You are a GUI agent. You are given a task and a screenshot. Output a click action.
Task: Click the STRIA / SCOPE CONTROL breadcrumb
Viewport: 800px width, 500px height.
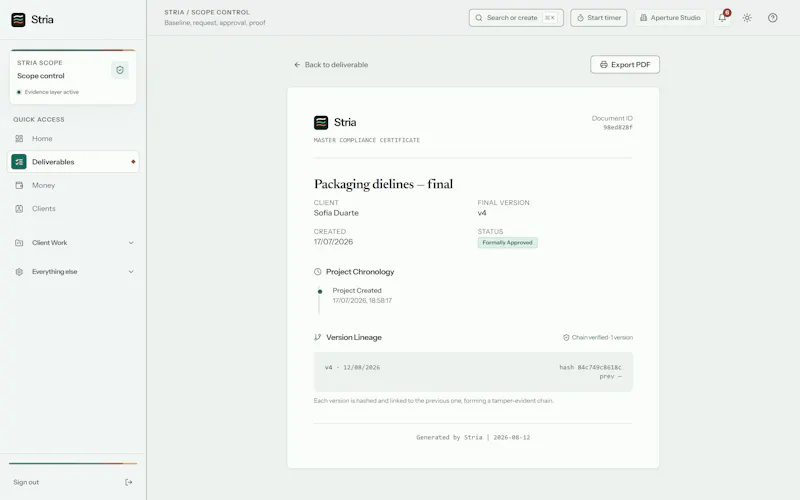207,12
